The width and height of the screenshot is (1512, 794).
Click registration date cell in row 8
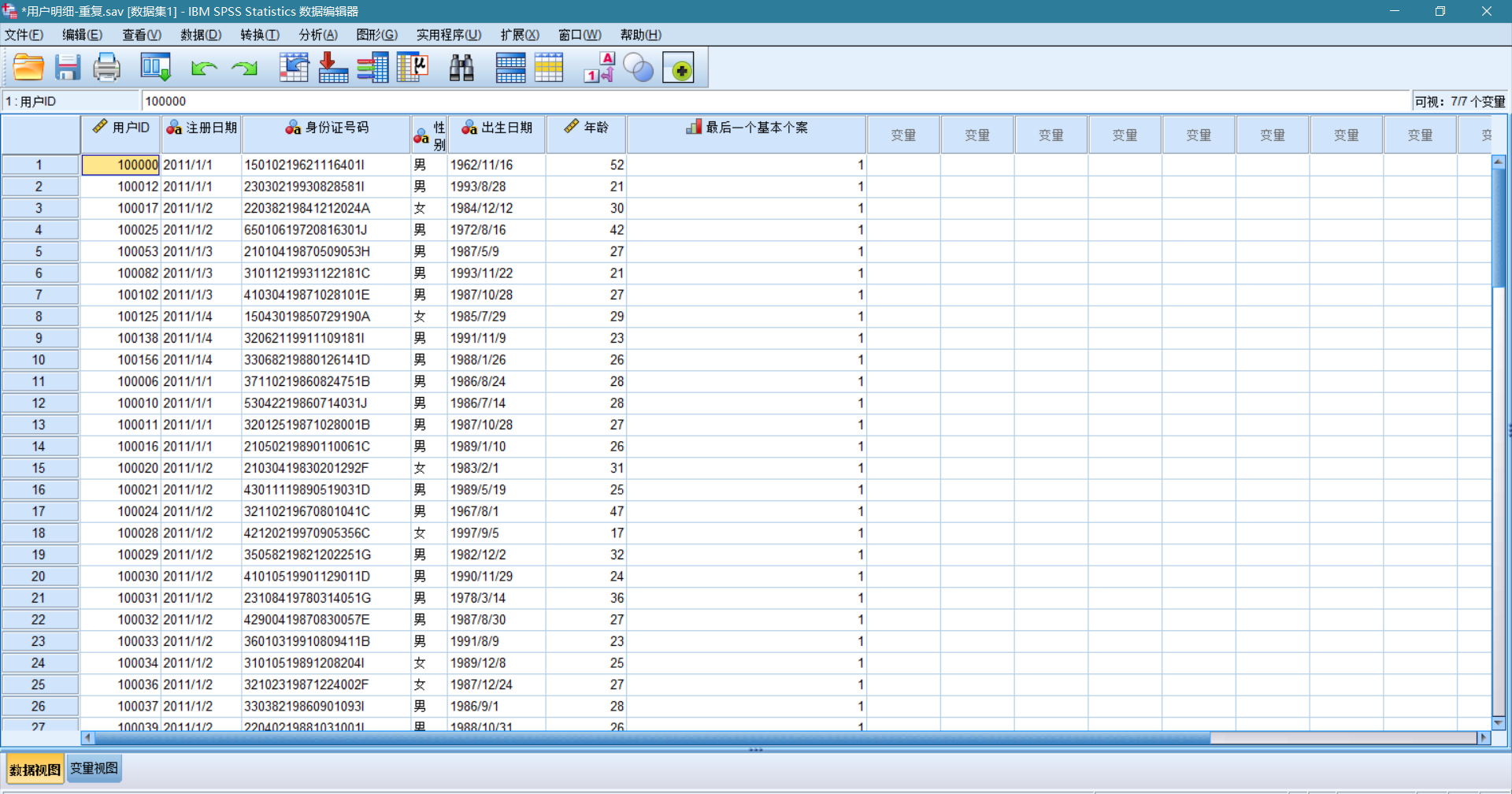(201, 317)
